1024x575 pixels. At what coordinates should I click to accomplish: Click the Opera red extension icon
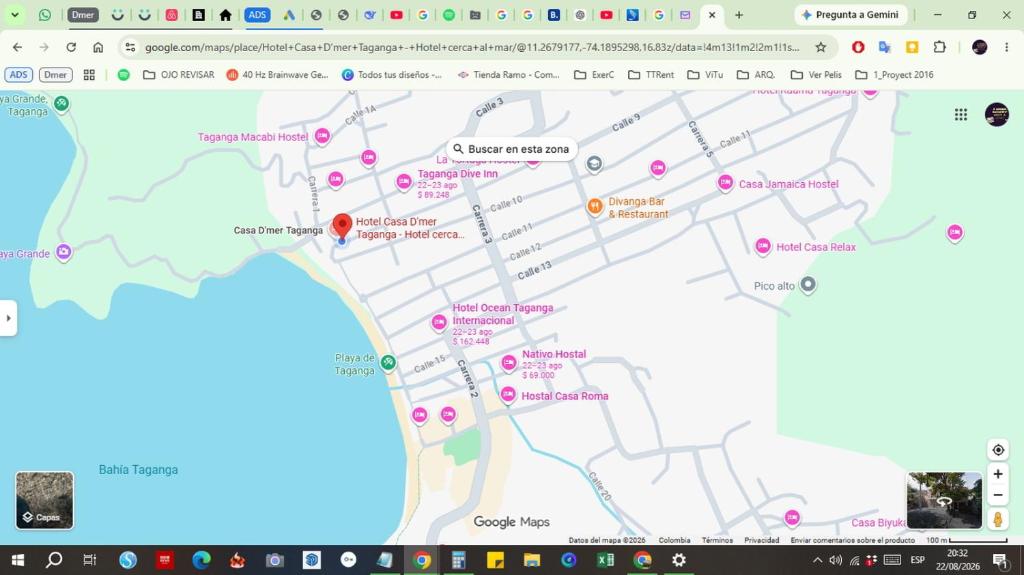[x=858, y=47]
